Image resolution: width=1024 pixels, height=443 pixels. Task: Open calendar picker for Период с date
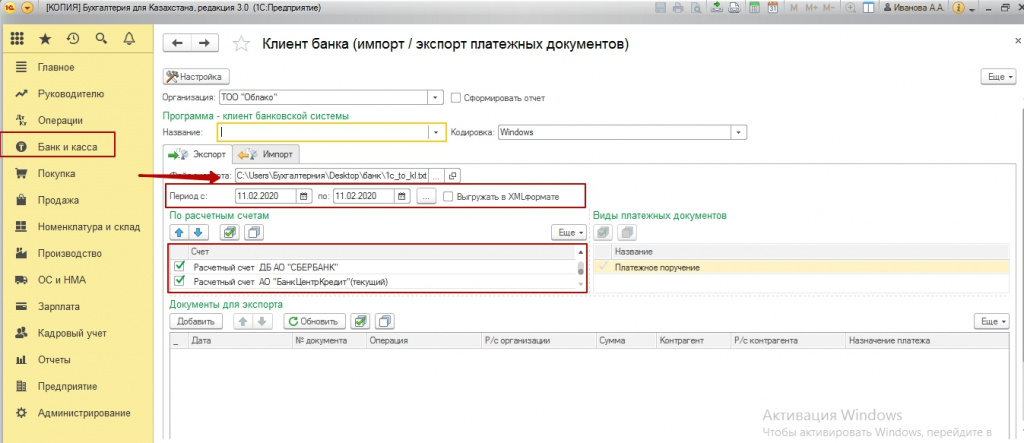point(304,195)
